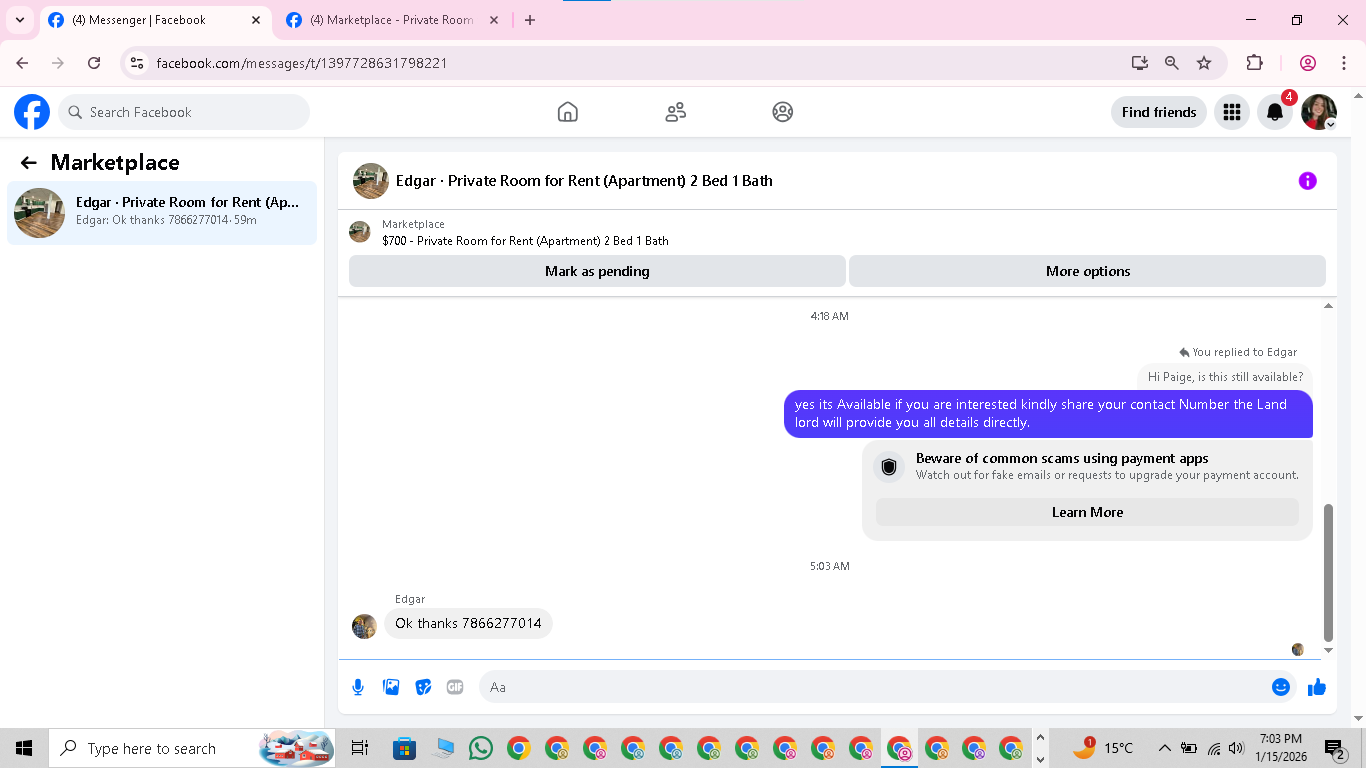
Task: Open the Windows Start menu
Action: point(24,748)
